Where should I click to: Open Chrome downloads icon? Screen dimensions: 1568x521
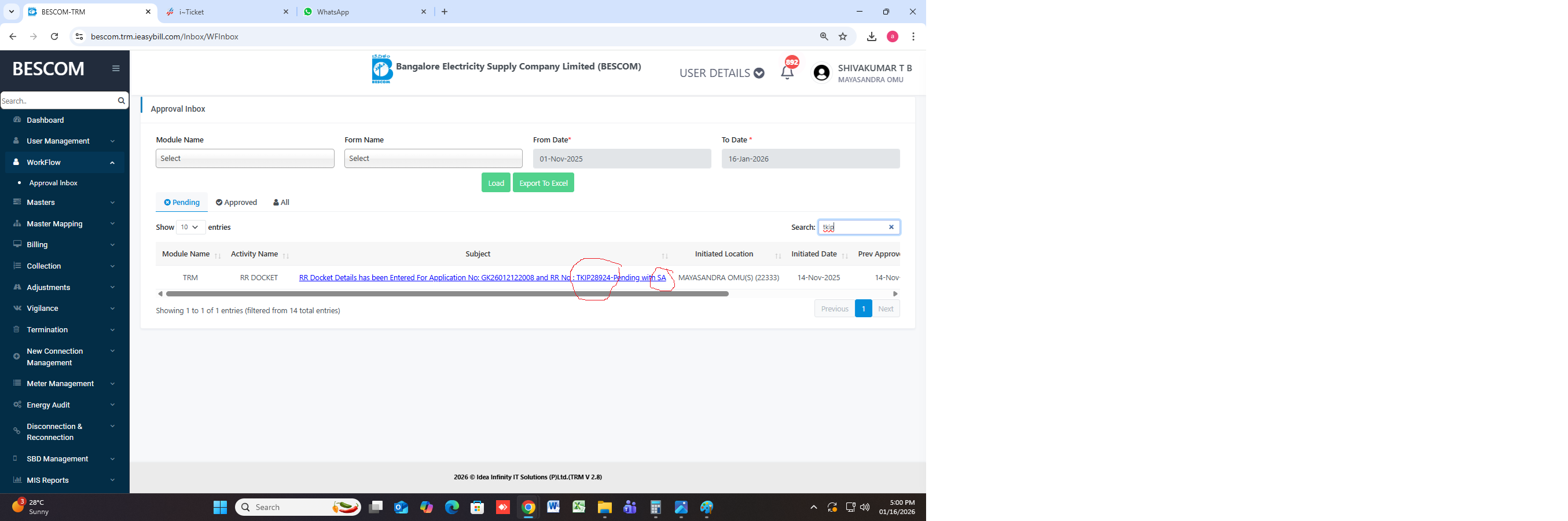(x=872, y=36)
